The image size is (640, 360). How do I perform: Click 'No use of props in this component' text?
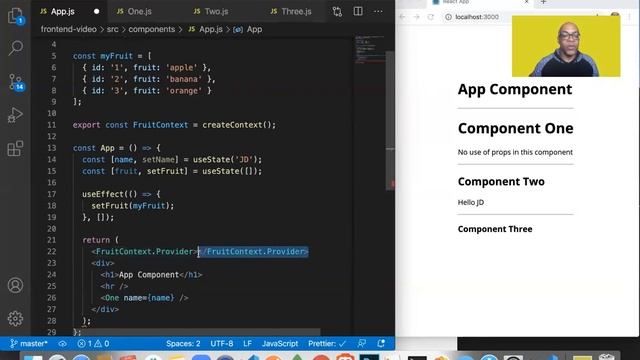515,152
